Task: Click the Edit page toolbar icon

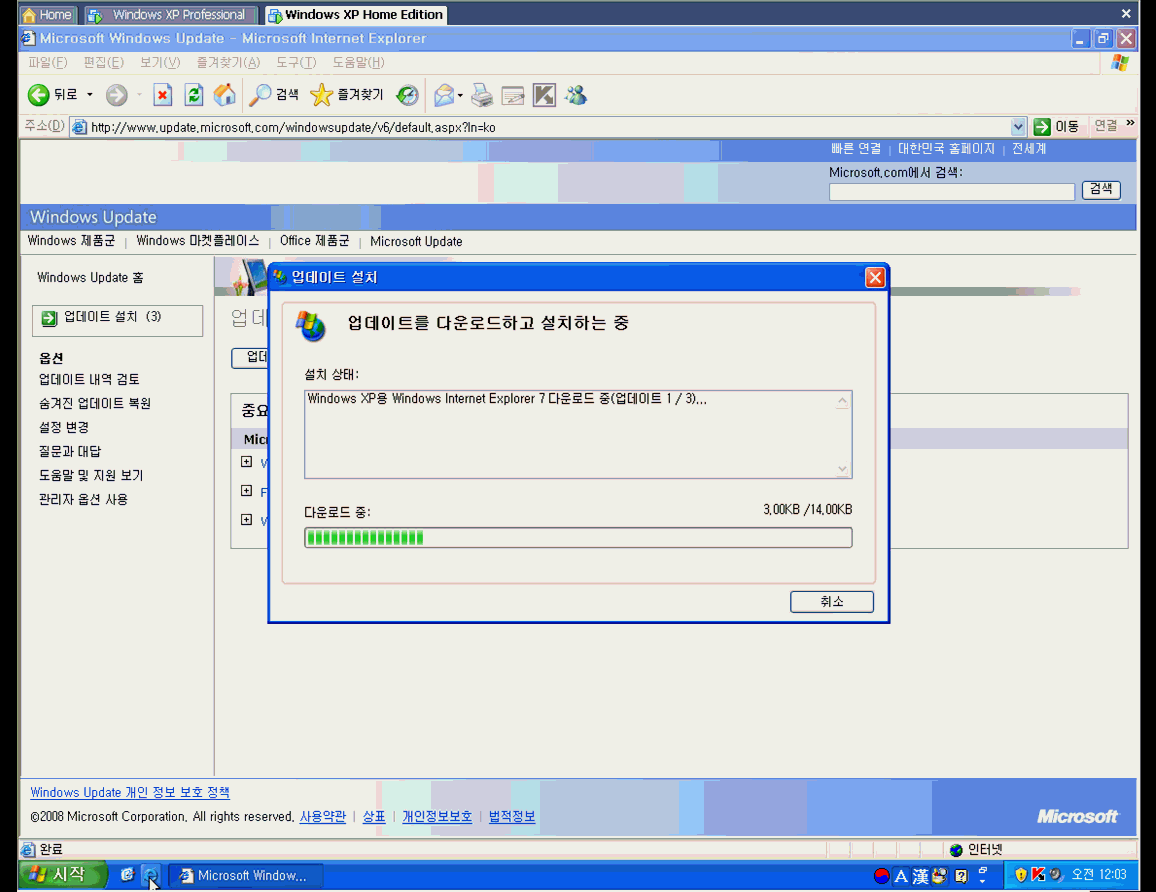Action: click(512, 94)
